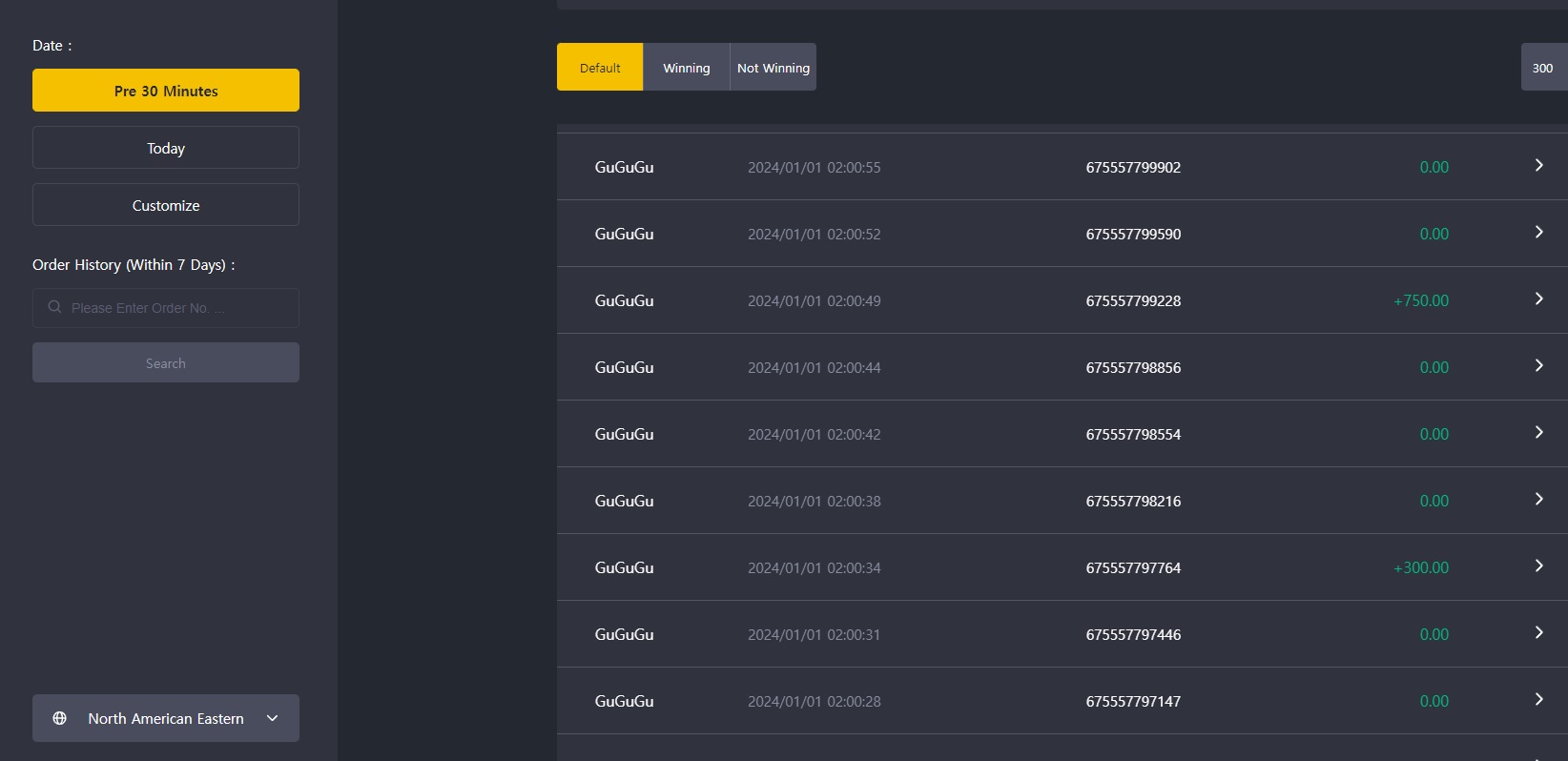Viewport: 1568px width, 761px height.
Task: Open arrow for order 675557798216
Action: pos(1538,499)
